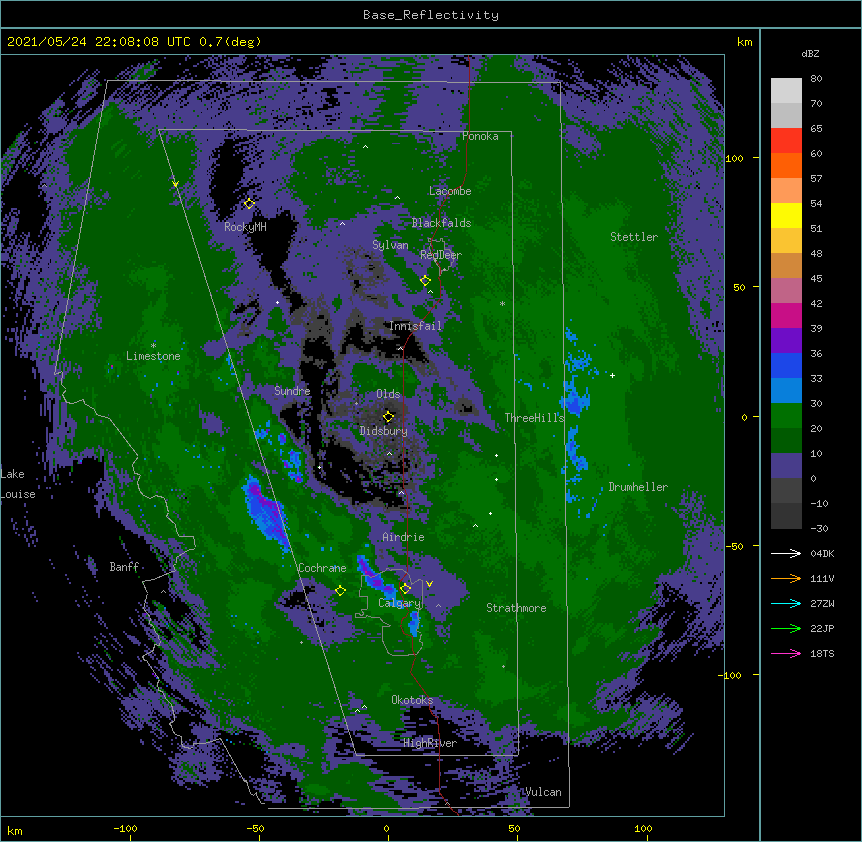Viewport: 862px width, 842px height.
Task: Click the Sylvan label
Action: point(390,245)
